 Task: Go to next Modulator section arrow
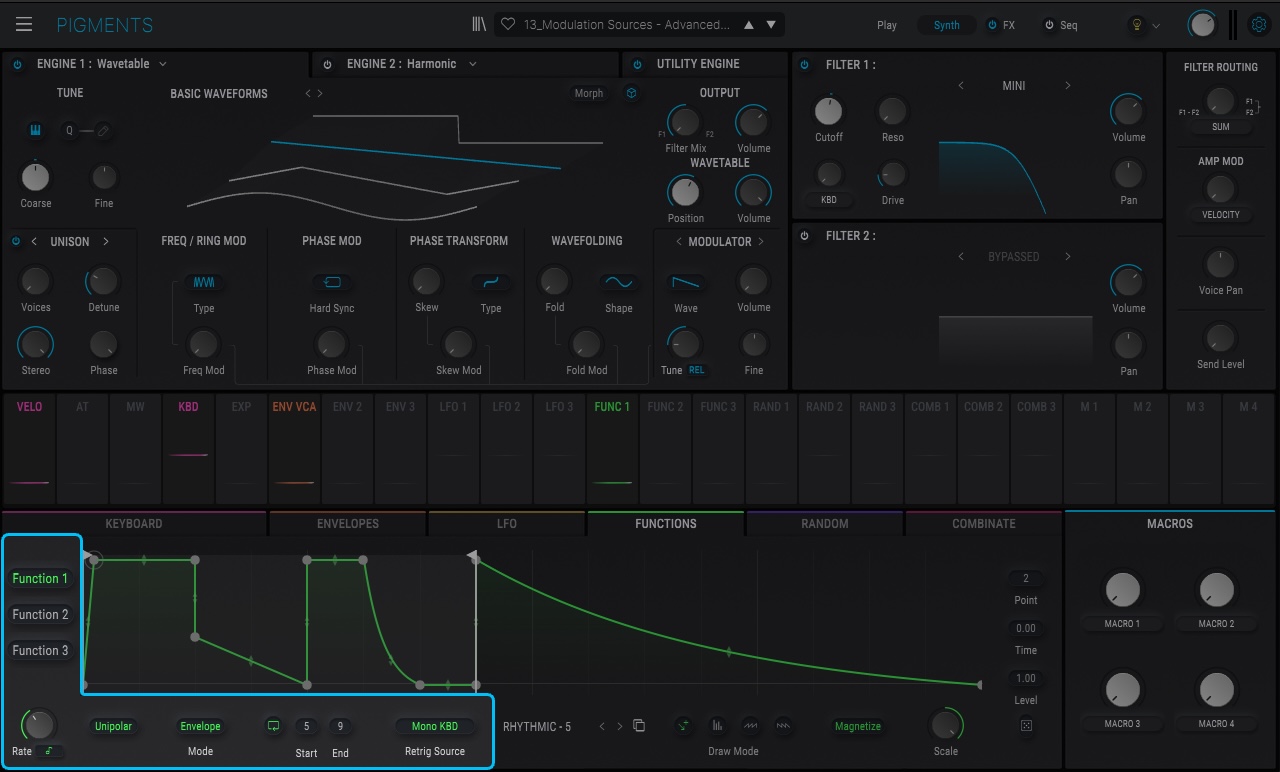click(x=761, y=242)
